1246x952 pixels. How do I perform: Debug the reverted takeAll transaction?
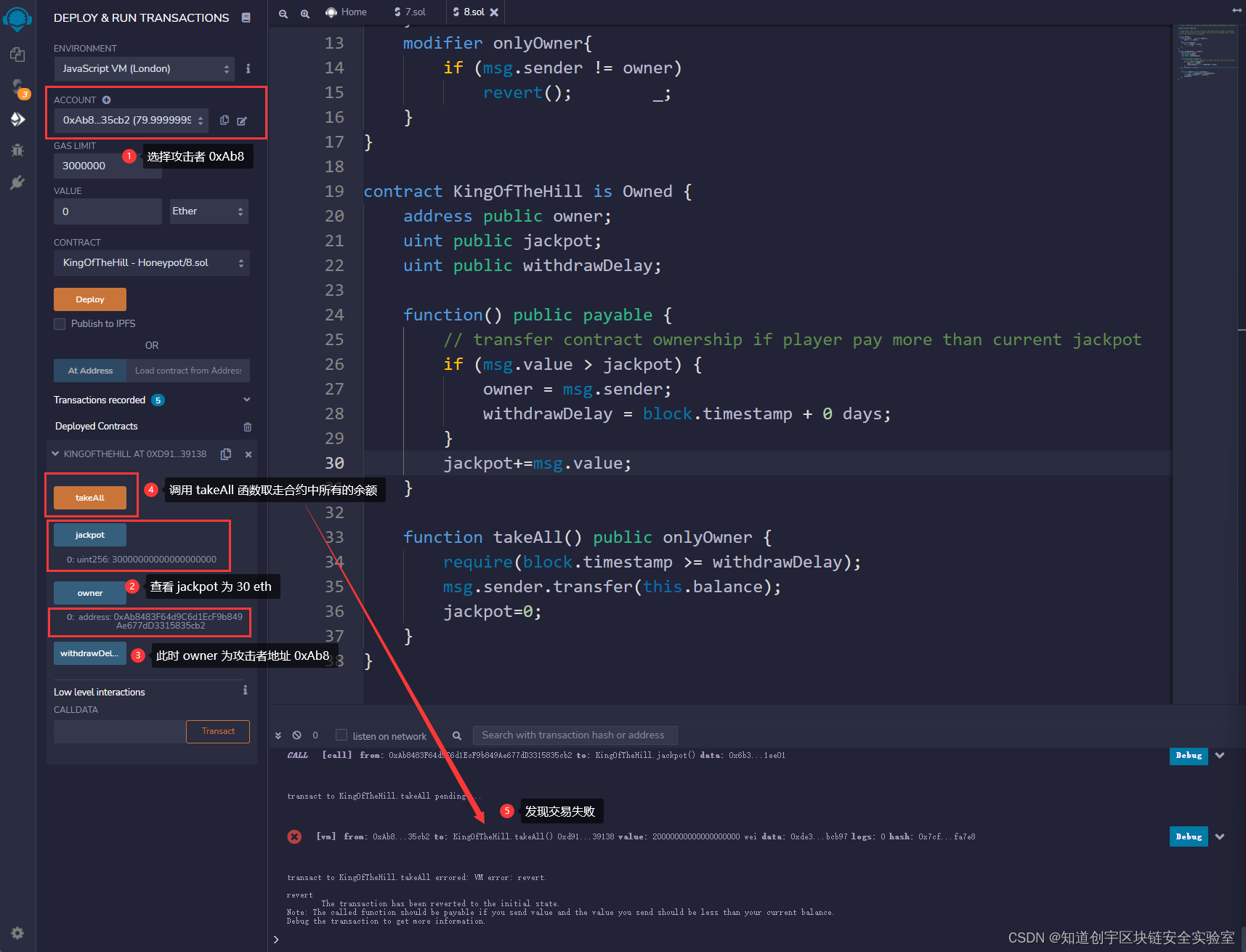coord(1189,836)
